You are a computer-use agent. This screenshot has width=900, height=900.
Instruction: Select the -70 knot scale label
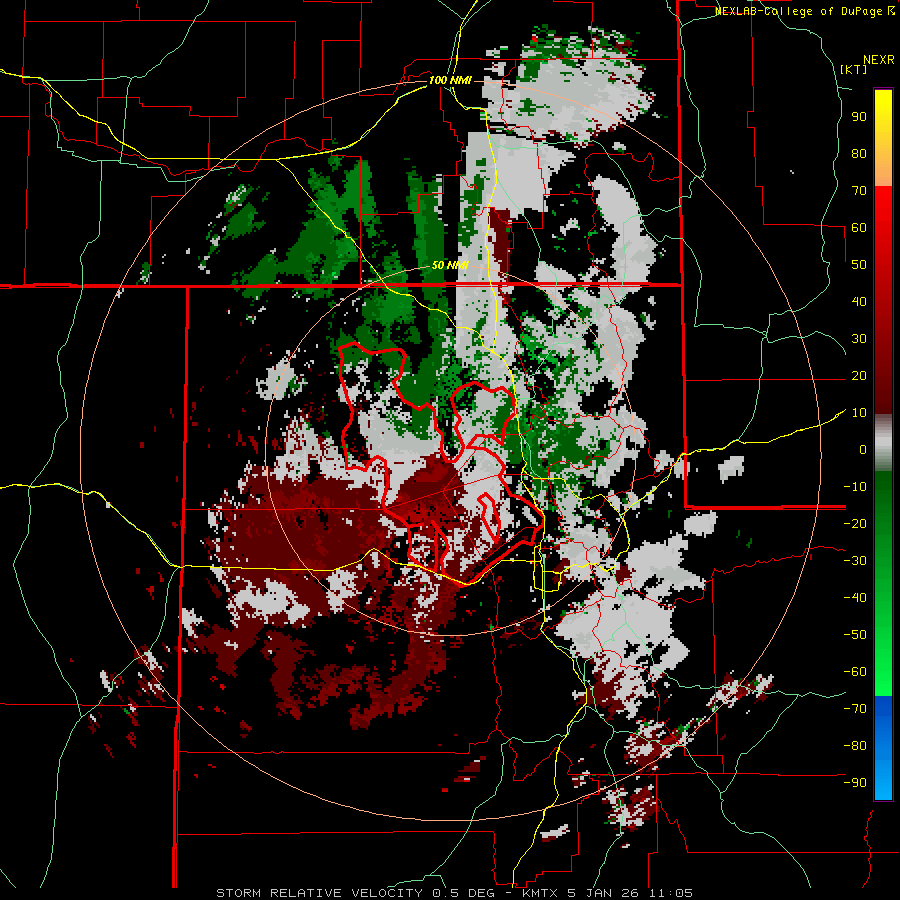[855, 709]
